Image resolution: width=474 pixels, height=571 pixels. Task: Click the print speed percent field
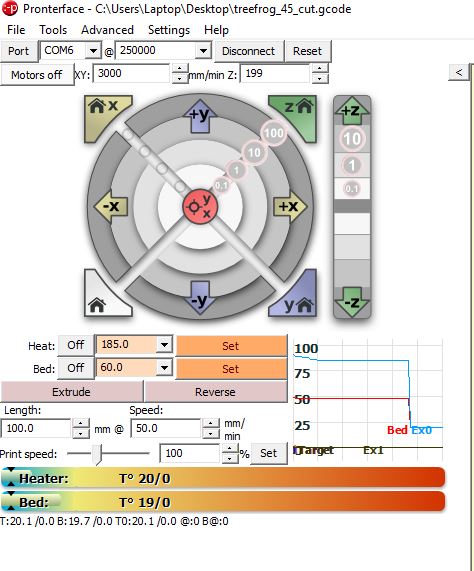click(x=190, y=453)
